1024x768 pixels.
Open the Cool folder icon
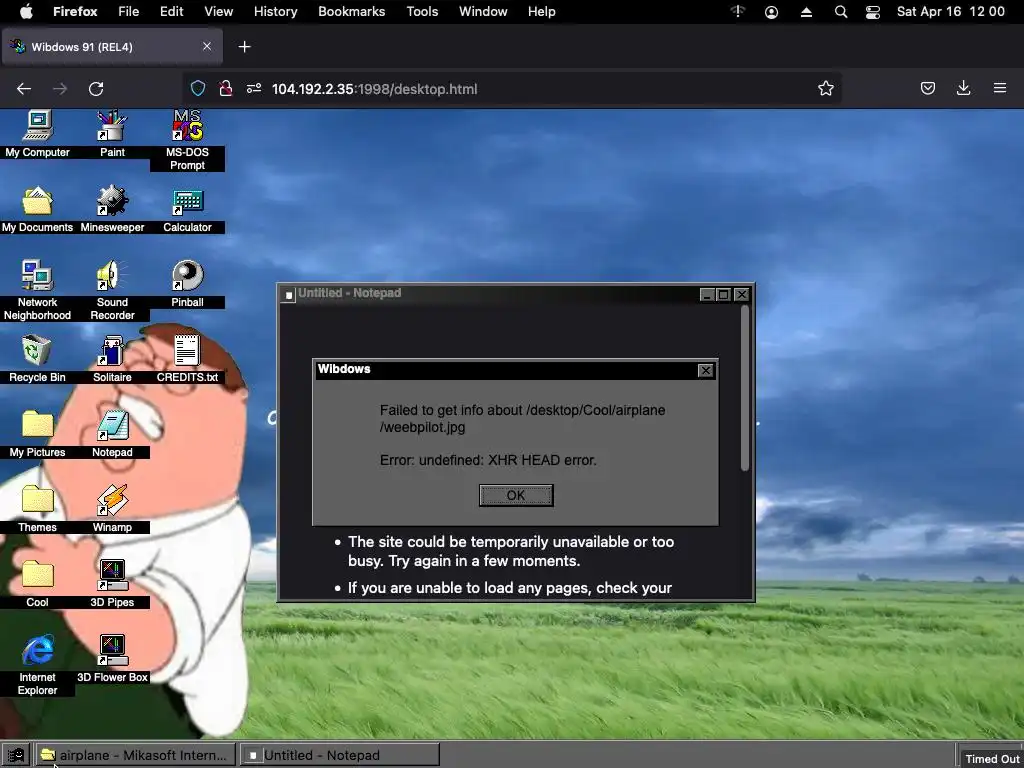pos(37,584)
